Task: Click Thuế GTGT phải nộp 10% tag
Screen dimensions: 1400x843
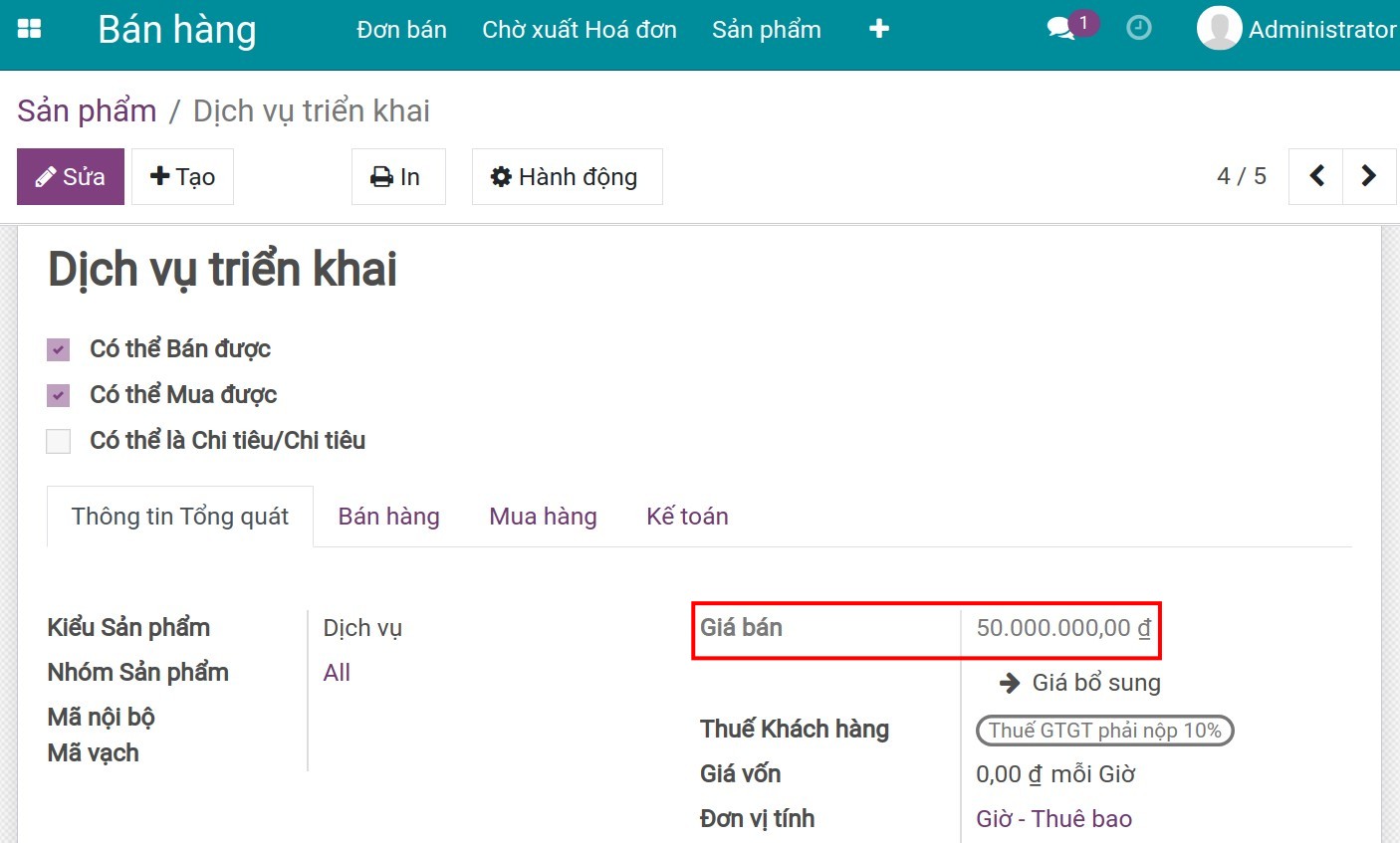Action: pyautogui.click(x=1104, y=731)
